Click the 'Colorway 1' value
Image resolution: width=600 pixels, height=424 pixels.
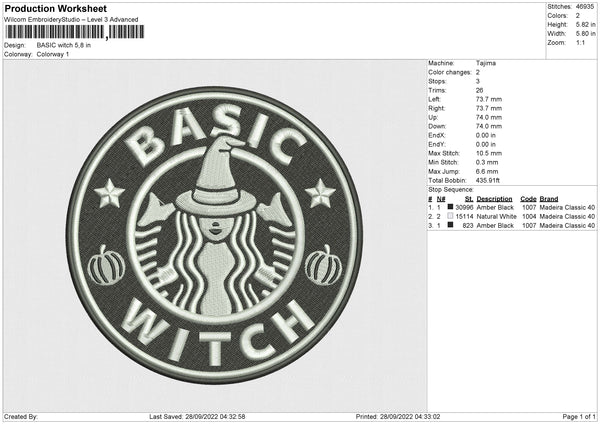[x=53, y=54]
